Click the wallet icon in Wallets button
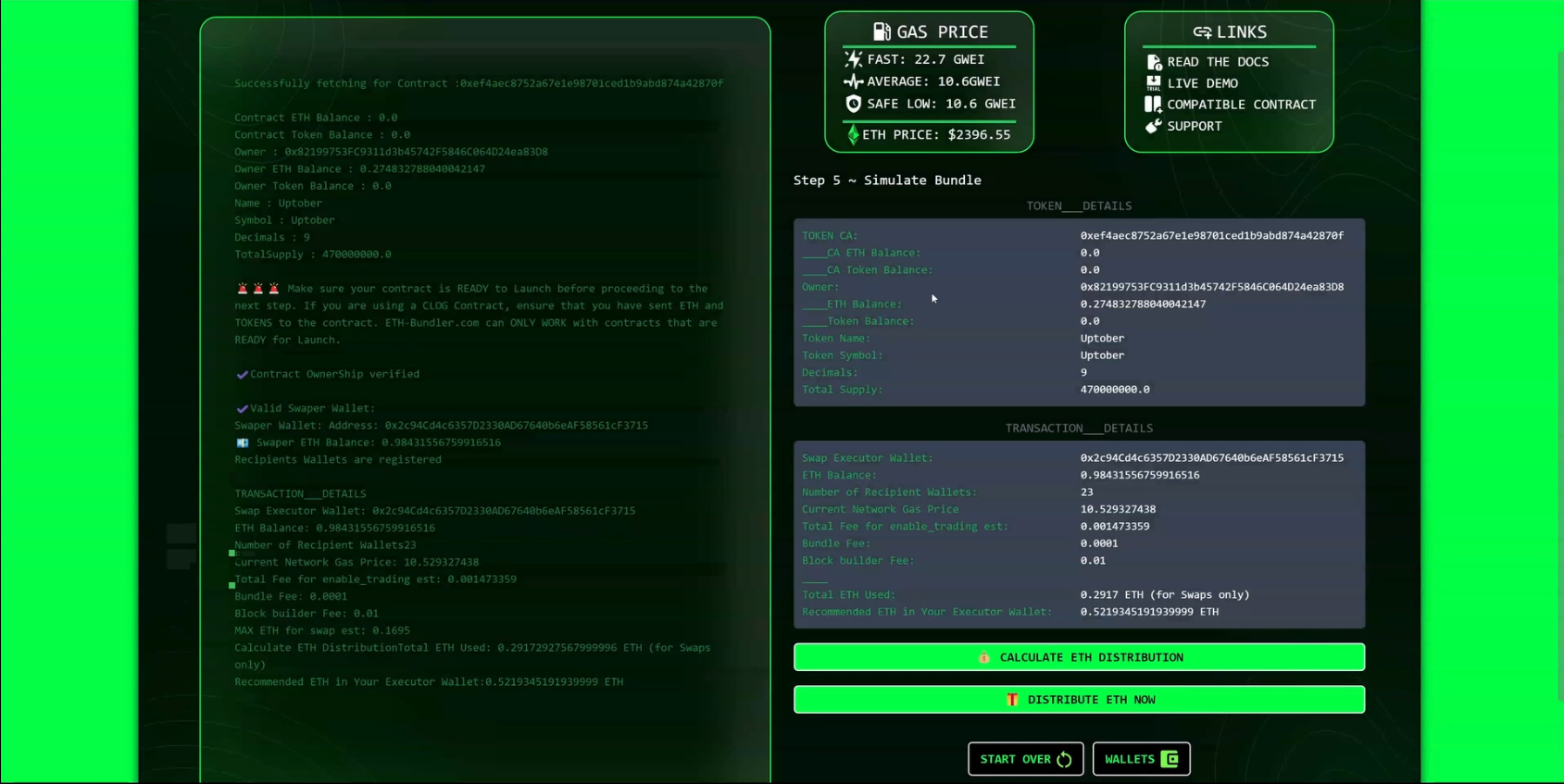 click(1170, 759)
